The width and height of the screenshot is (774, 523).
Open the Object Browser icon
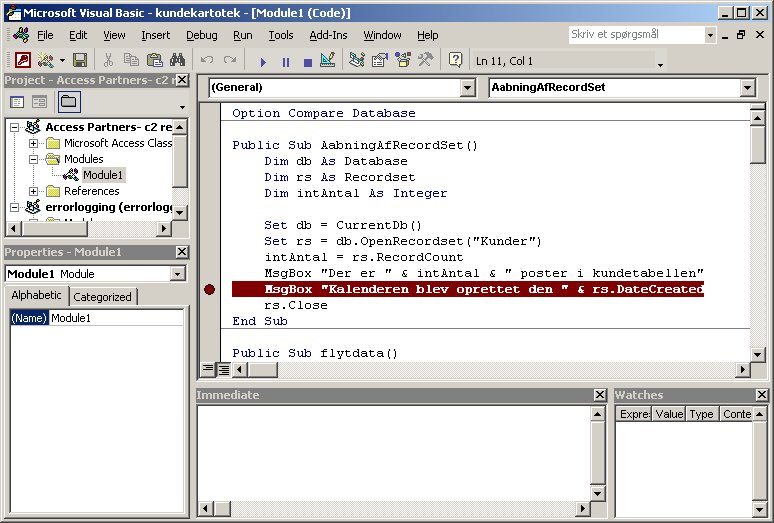coord(401,60)
